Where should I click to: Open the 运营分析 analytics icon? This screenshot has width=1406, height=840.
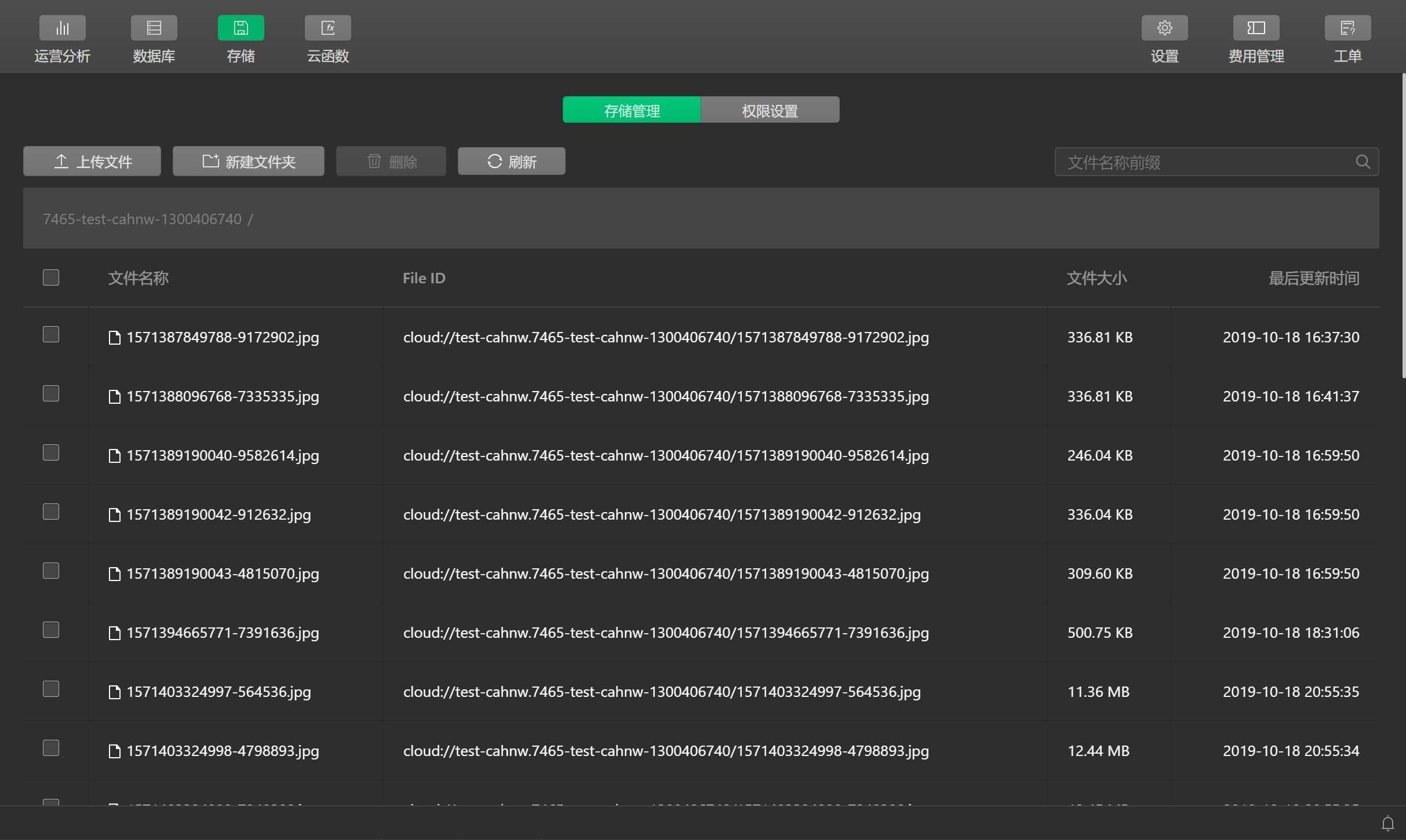point(62,28)
